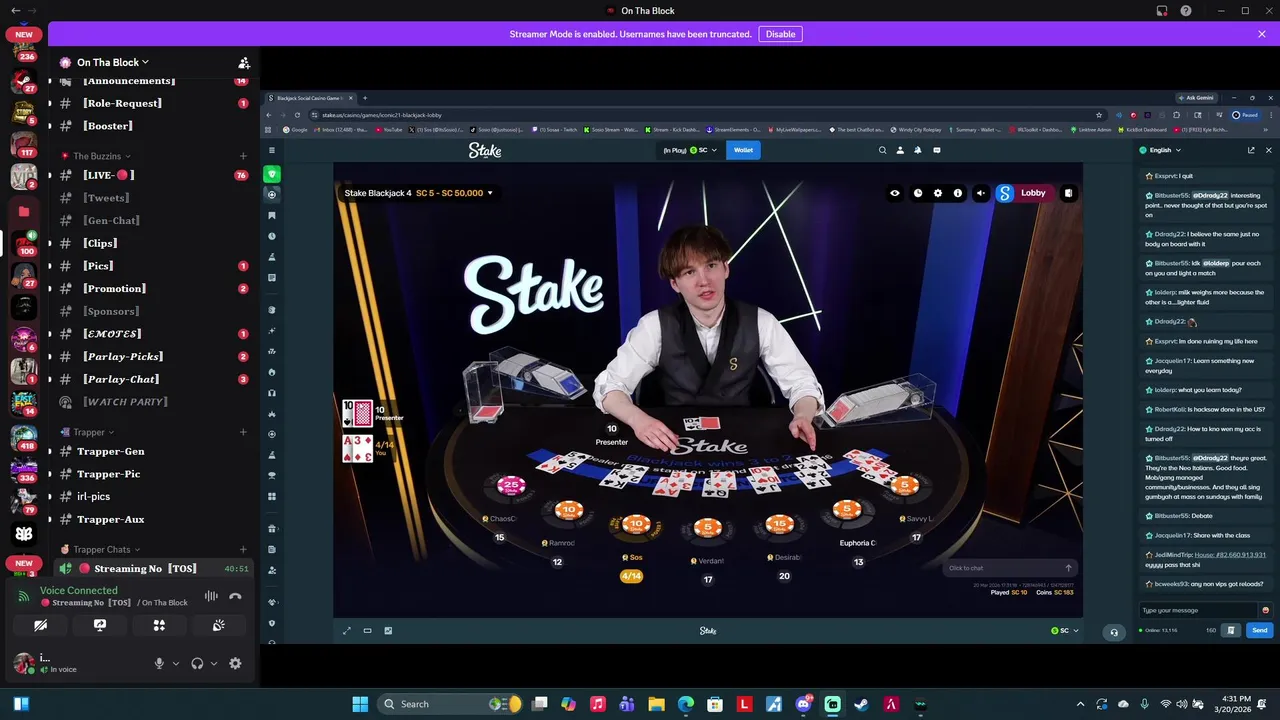Open the SC currency dropdown in Stake header

tap(704, 150)
